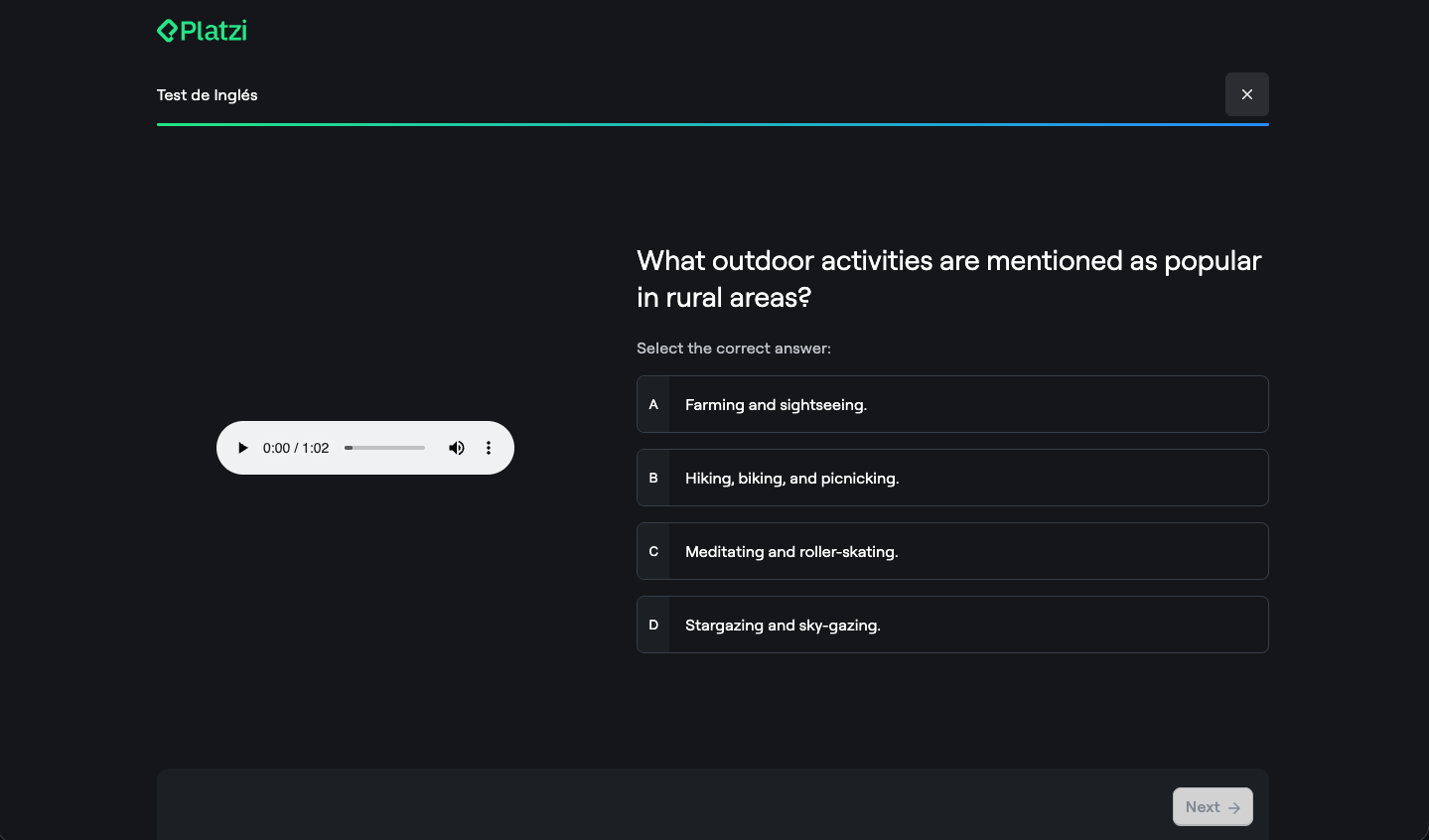Click the green diamond in the Platzi logo

(168, 30)
